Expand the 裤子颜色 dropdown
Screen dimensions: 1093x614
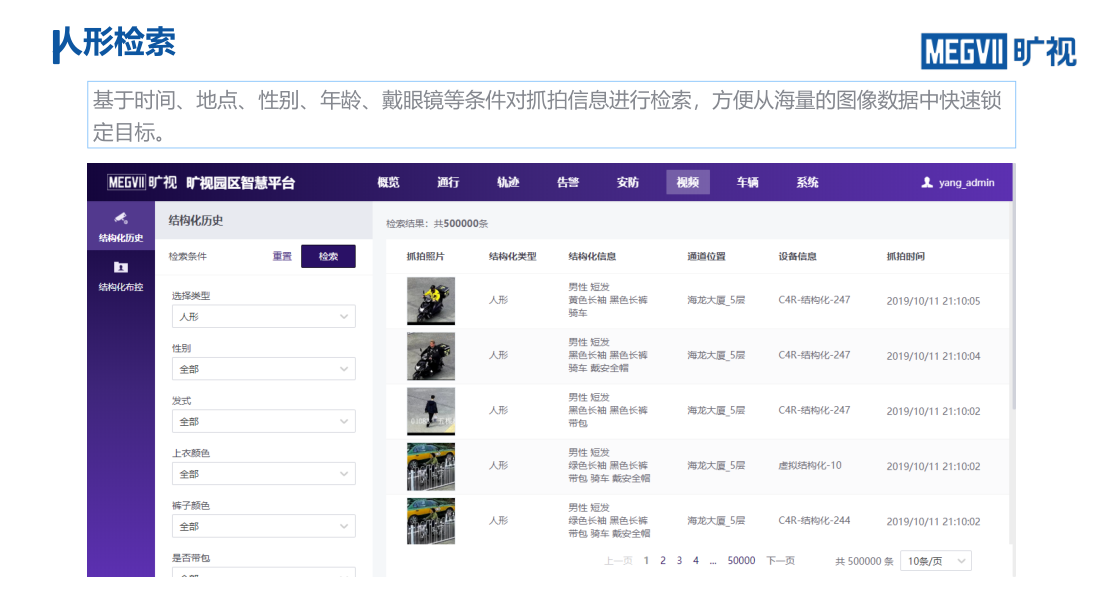click(263, 526)
